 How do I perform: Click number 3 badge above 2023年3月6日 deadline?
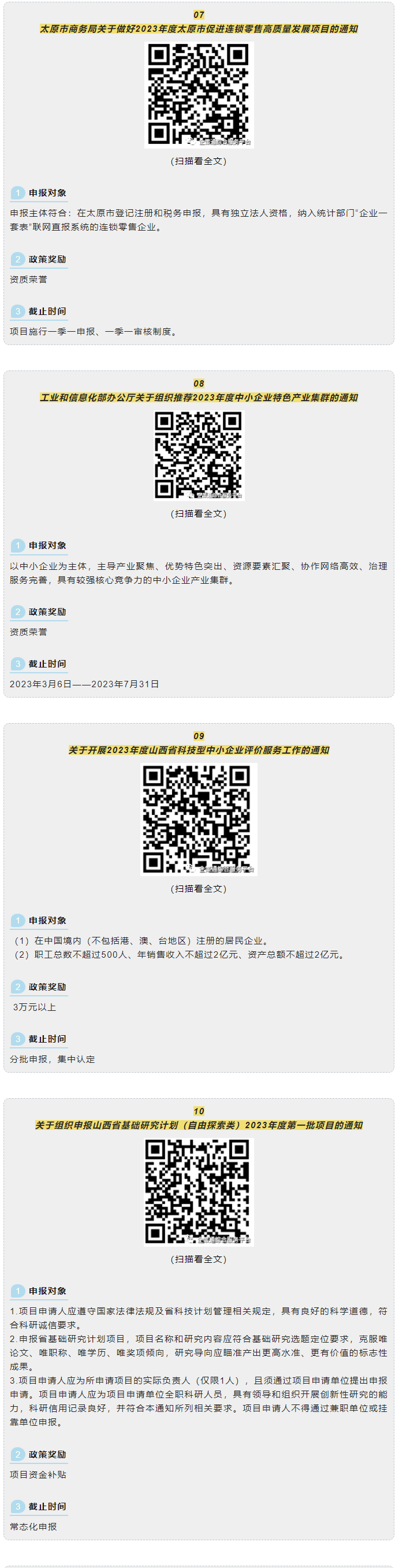[x=18, y=663]
